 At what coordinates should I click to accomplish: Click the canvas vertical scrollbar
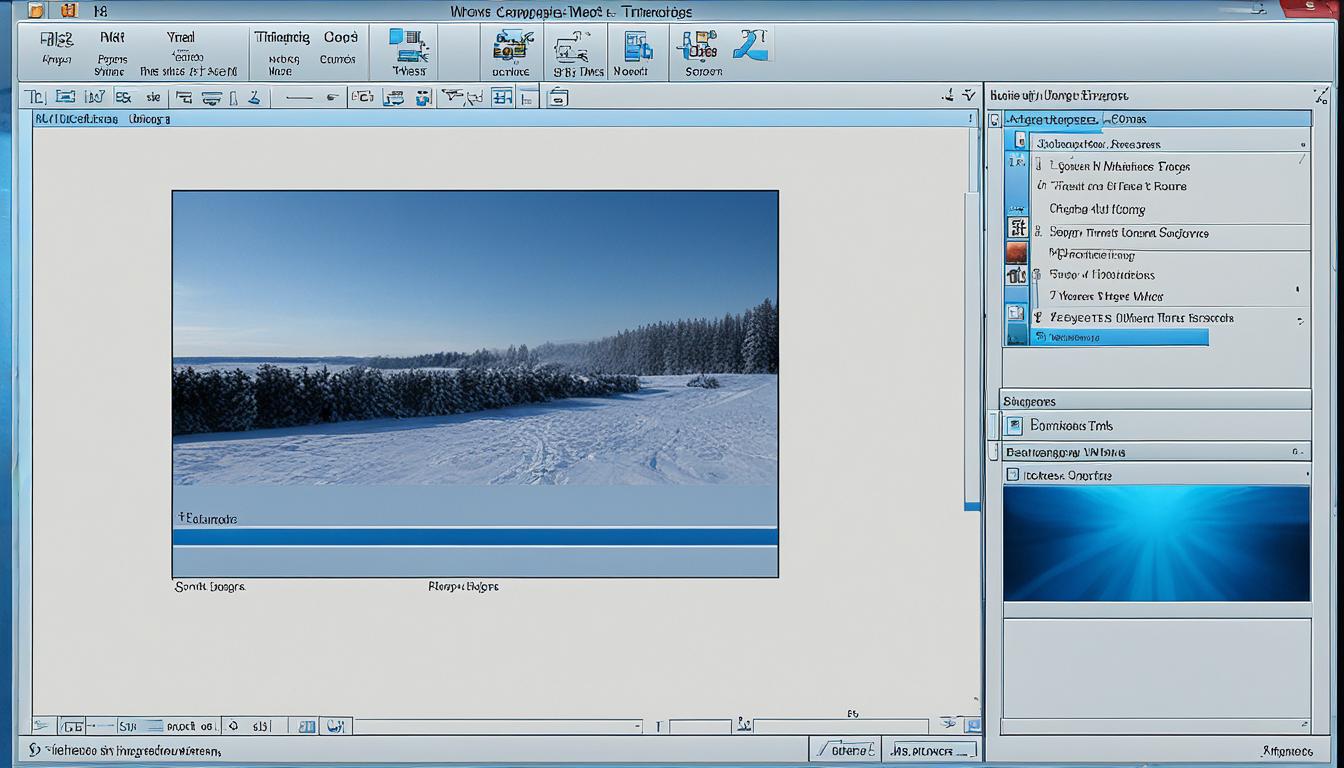pyautogui.click(x=971, y=350)
